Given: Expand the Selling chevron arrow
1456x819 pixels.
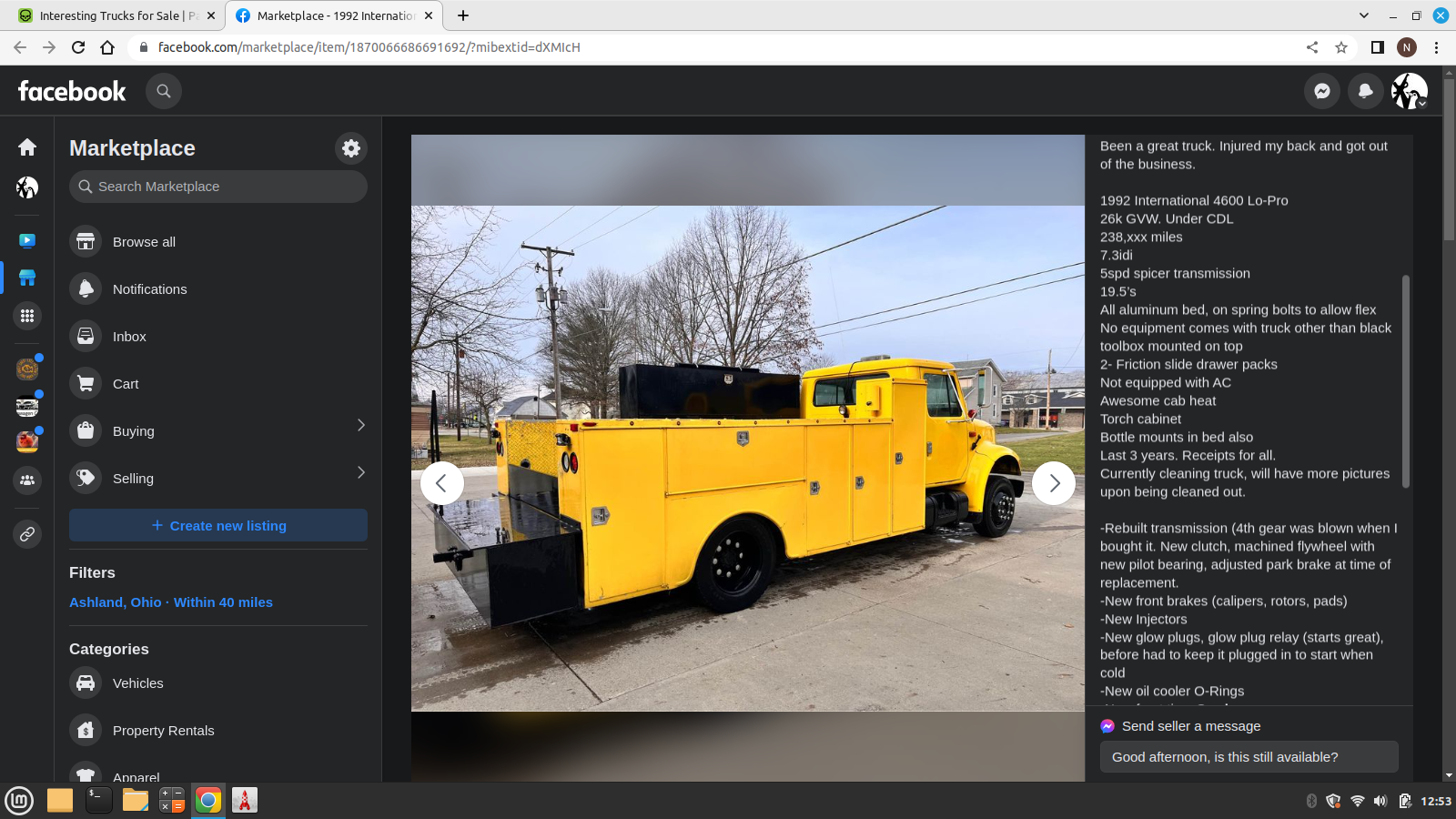Looking at the screenshot, I should click(361, 472).
